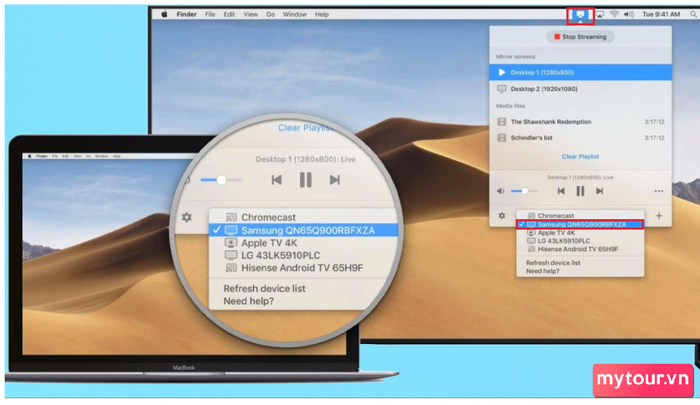
Task: Open the Help menu on the TV screen
Action: tap(321, 14)
